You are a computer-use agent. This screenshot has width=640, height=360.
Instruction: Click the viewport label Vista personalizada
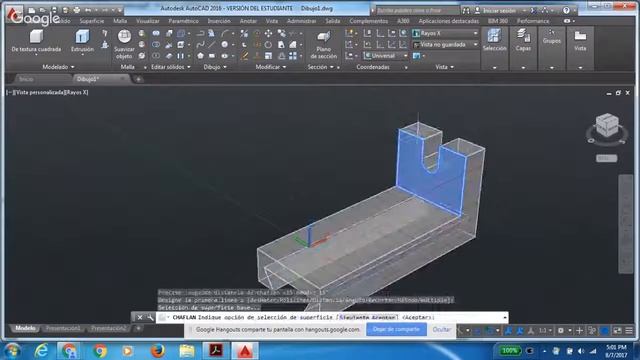(x=39, y=92)
